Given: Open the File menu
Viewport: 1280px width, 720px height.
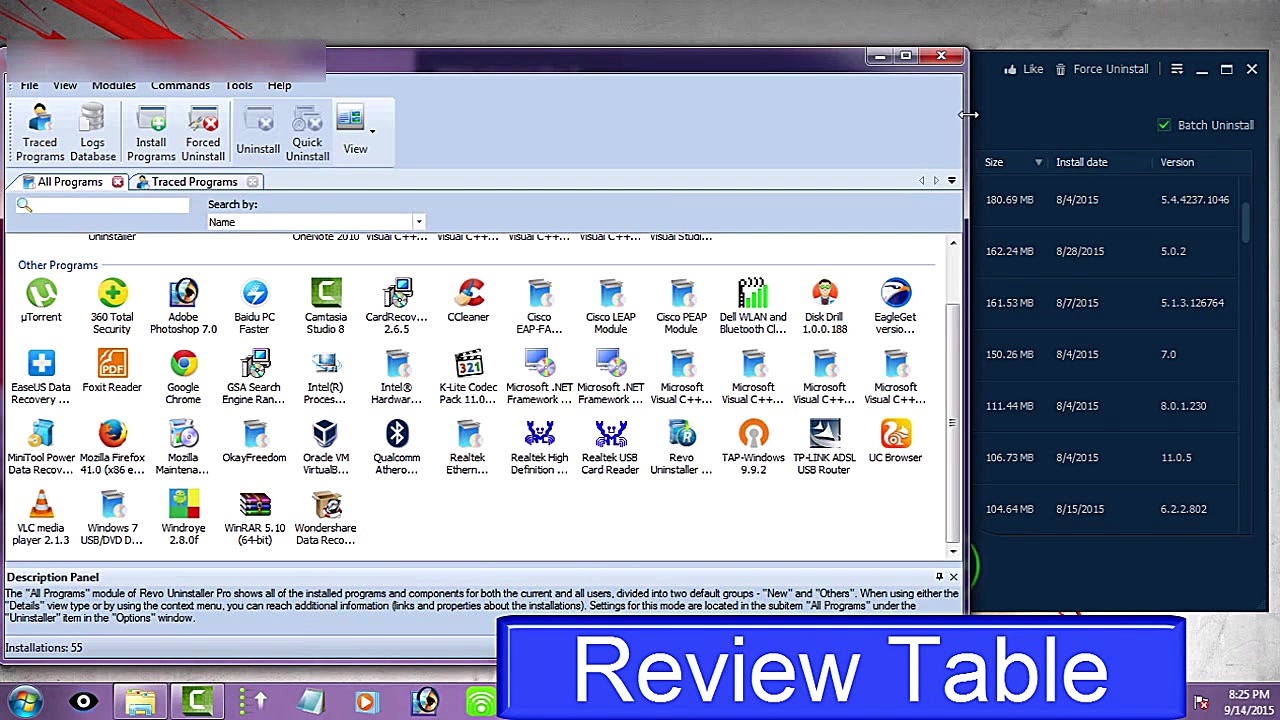Looking at the screenshot, I should [29, 85].
